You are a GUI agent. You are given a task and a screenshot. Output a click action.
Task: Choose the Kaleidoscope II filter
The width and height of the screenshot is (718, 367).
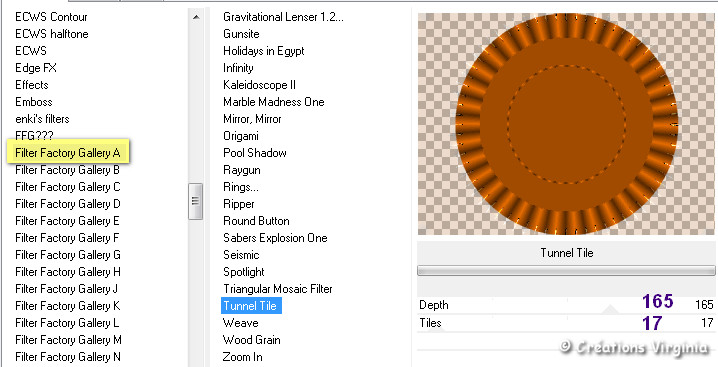[x=260, y=85]
